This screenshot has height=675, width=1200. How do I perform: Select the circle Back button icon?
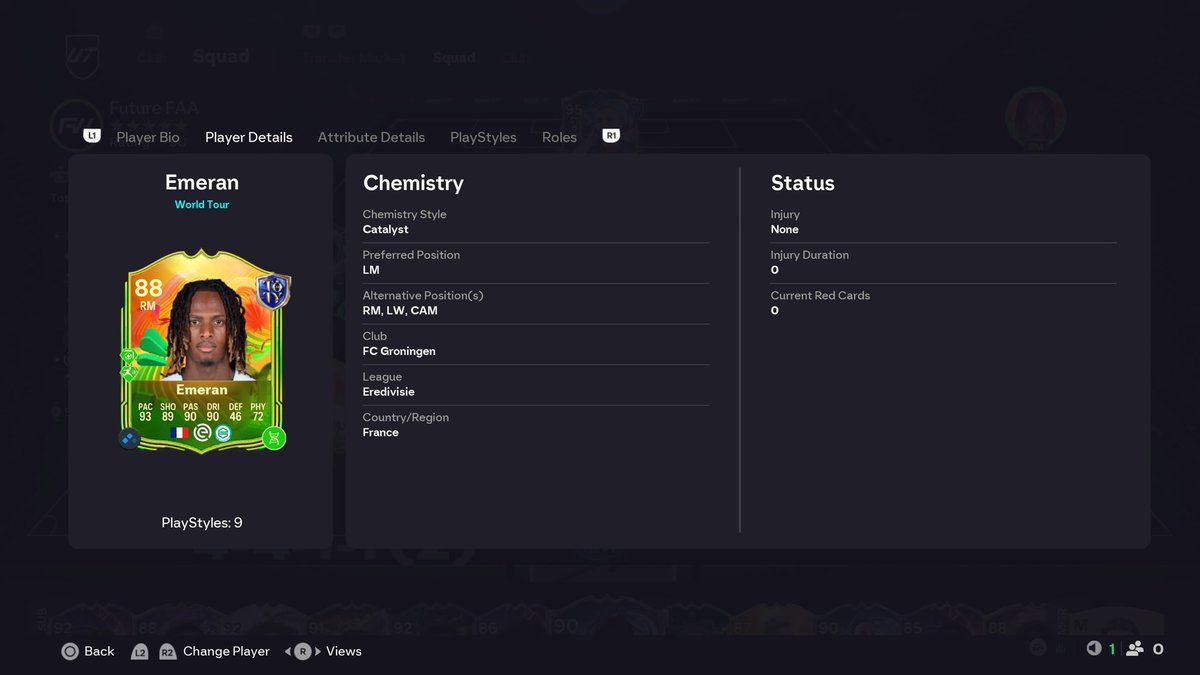coord(70,651)
